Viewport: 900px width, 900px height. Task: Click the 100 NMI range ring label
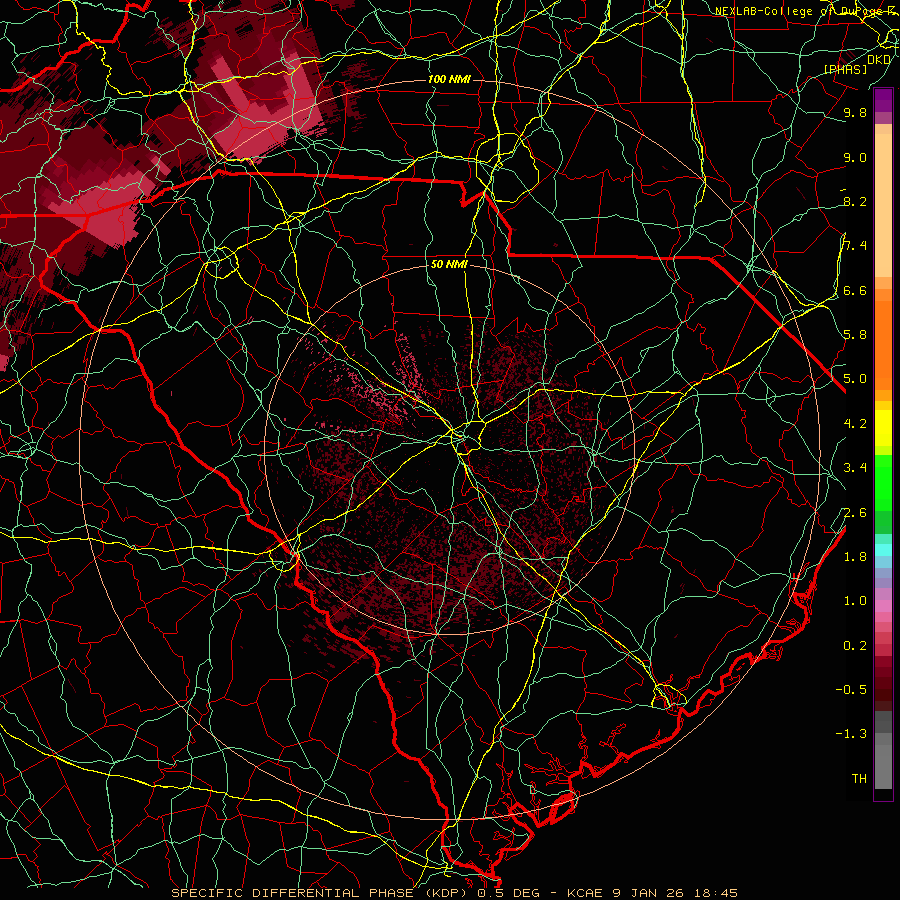449,79
